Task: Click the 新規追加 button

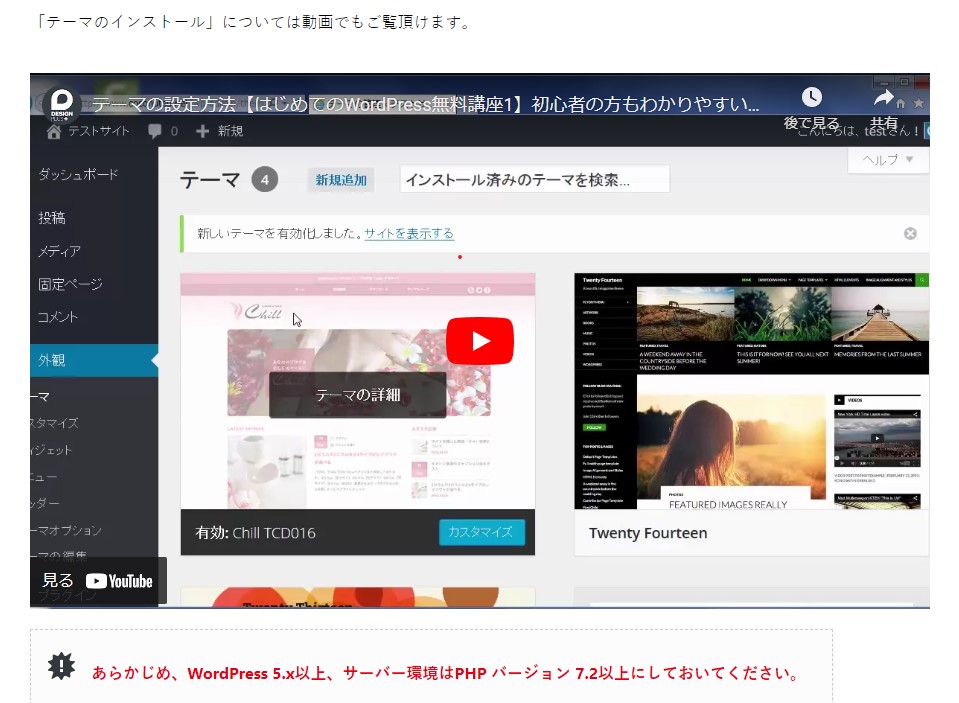Action: click(x=341, y=180)
